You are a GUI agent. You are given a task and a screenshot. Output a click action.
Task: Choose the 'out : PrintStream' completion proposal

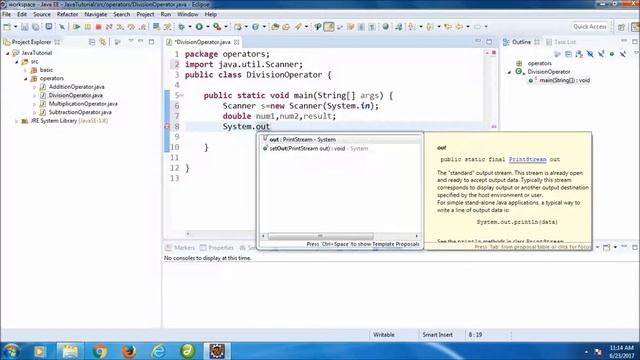coord(340,140)
